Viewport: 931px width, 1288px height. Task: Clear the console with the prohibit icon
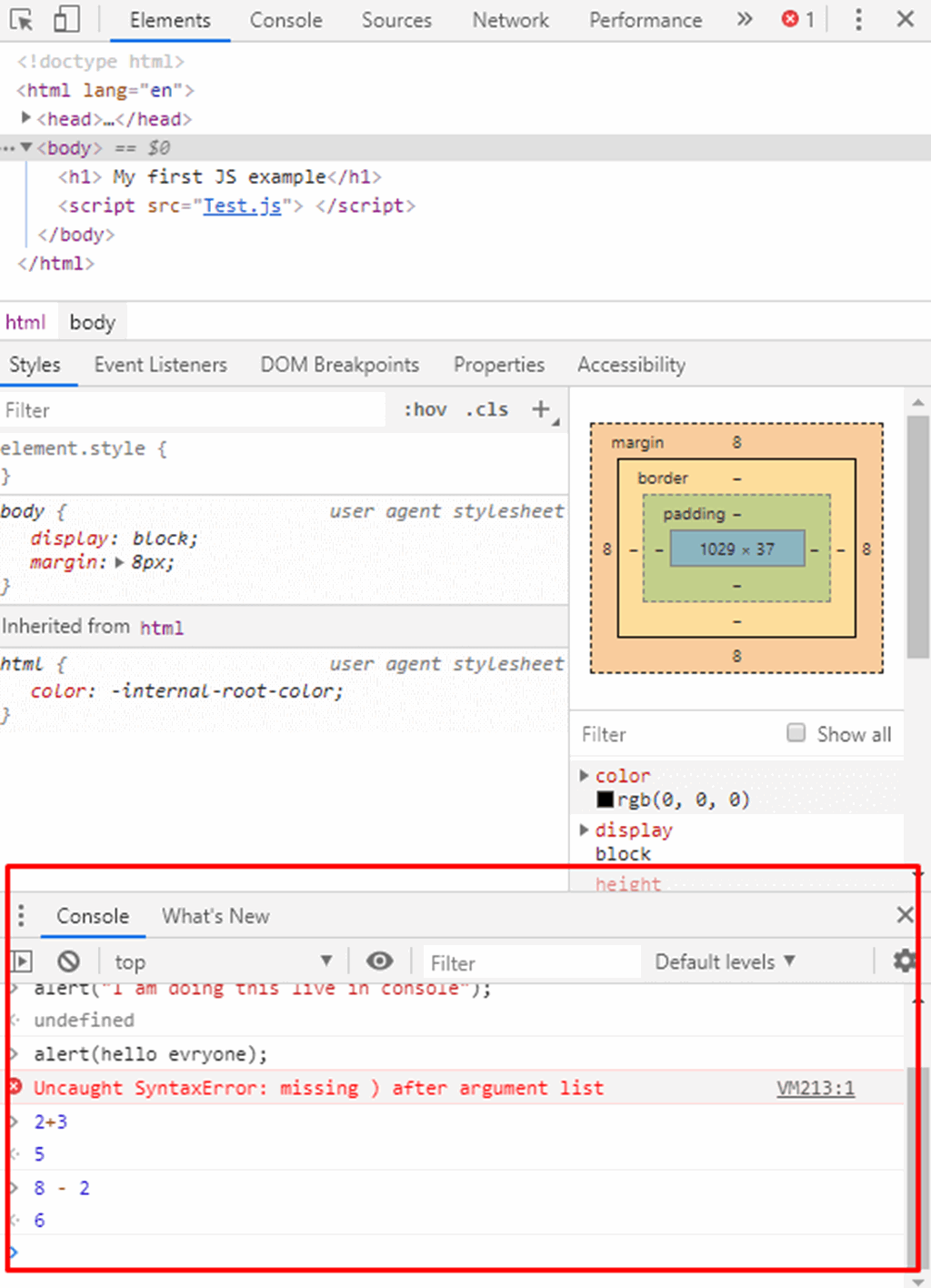[x=68, y=961]
